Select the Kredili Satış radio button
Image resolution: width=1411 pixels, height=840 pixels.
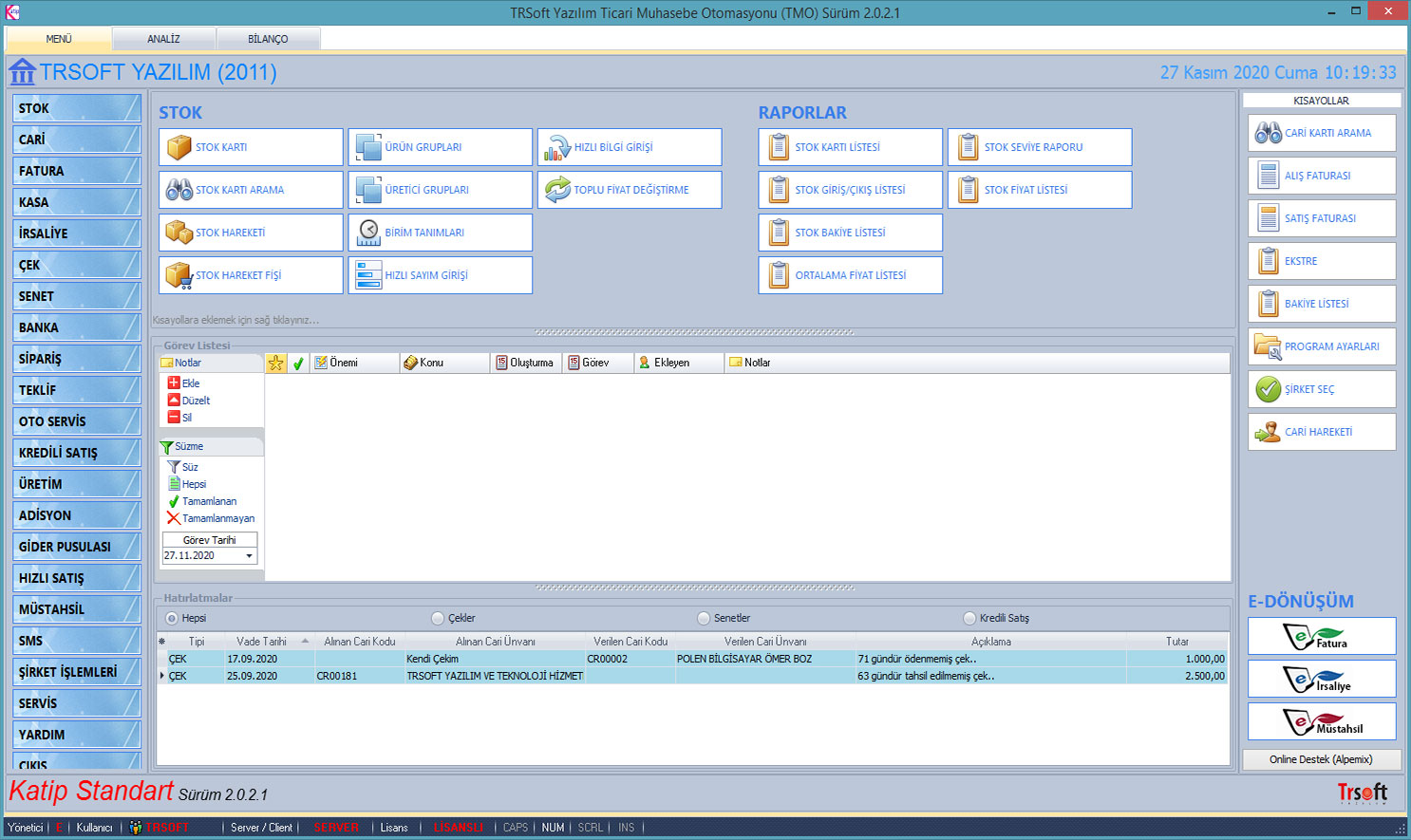[969, 619]
